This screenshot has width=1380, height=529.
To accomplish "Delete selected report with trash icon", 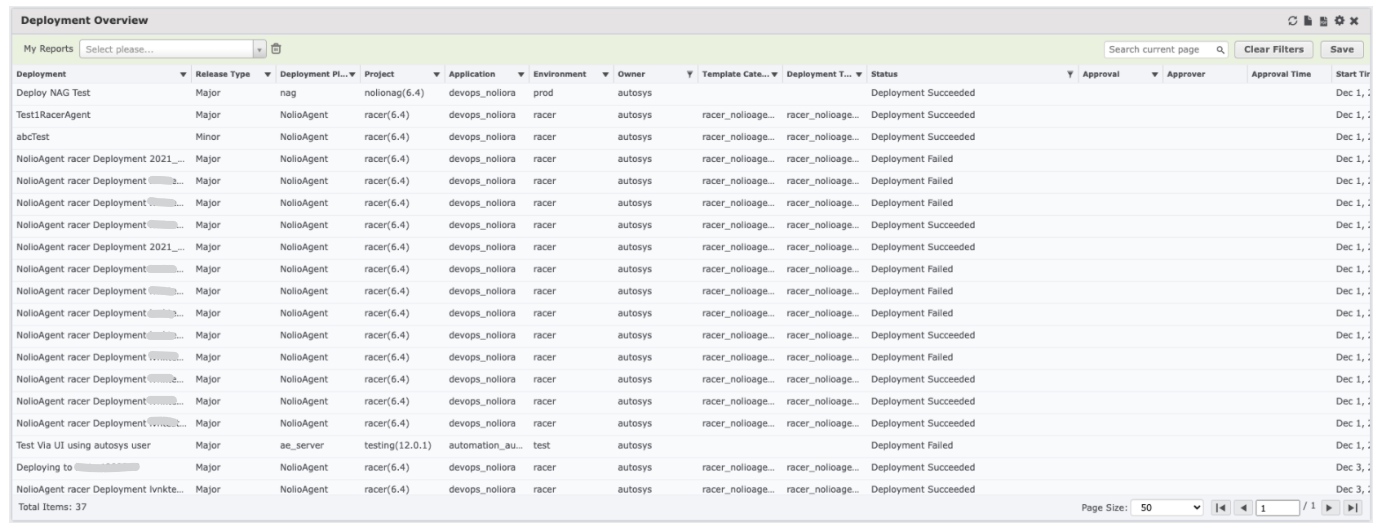I will click(277, 48).
